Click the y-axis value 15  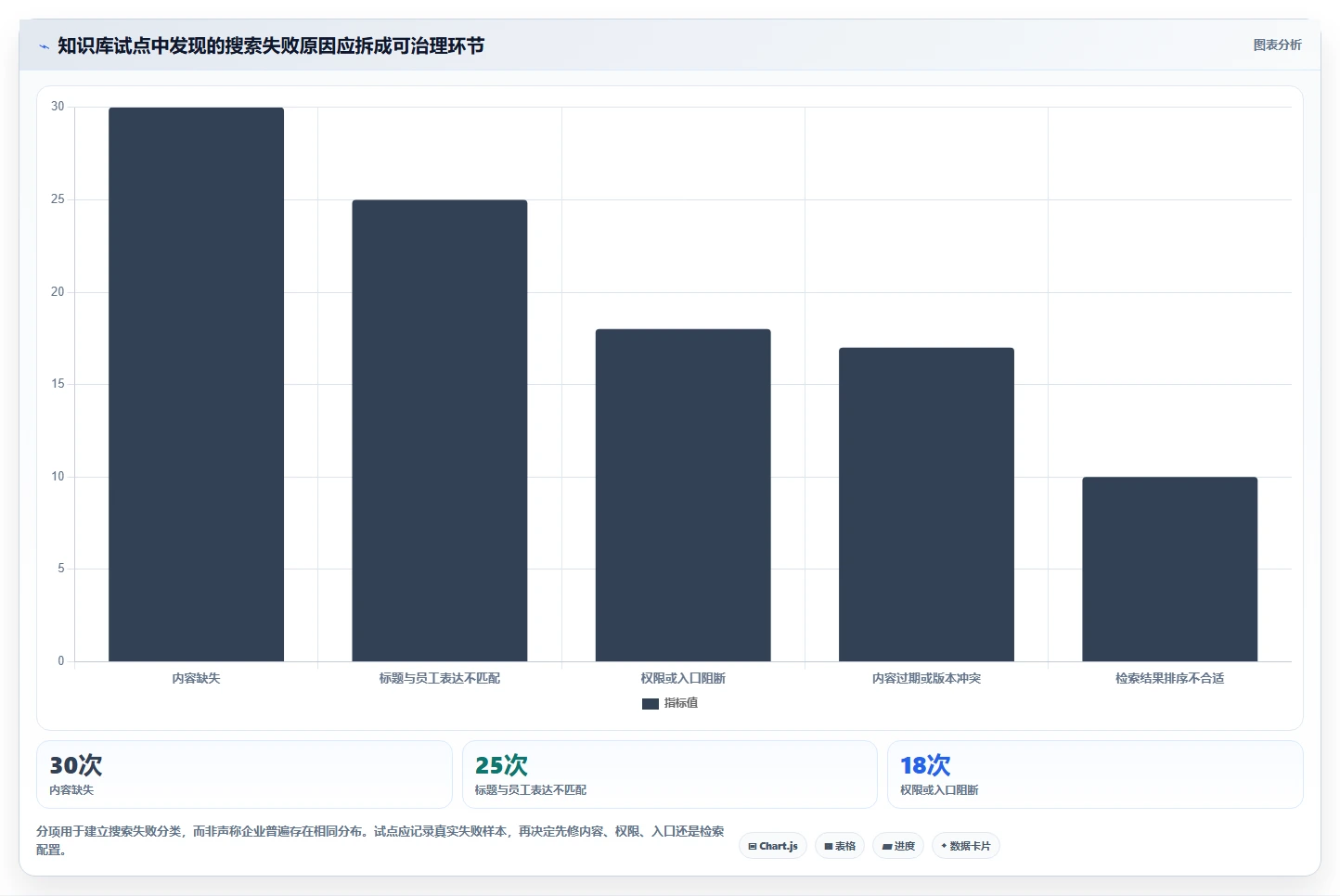pos(58,384)
